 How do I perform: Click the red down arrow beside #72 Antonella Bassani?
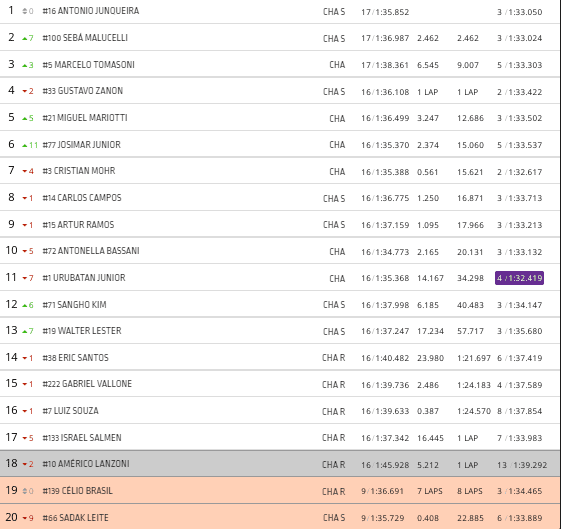(x=25, y=251)
